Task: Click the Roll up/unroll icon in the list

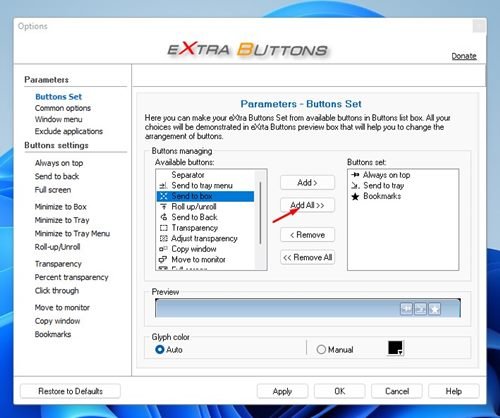Action: click(163, 207)
